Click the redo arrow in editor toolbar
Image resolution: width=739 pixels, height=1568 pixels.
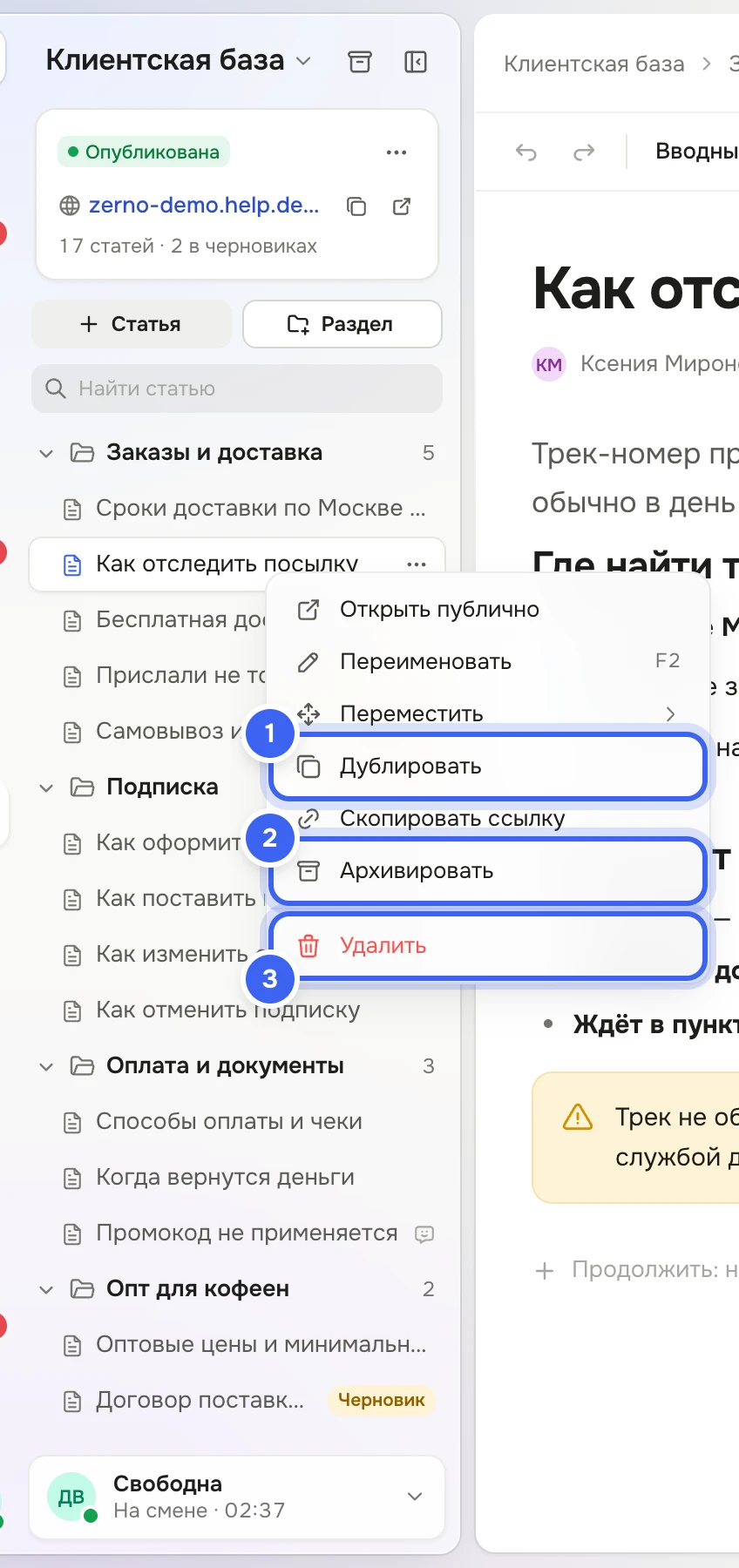tap(584, 152)
